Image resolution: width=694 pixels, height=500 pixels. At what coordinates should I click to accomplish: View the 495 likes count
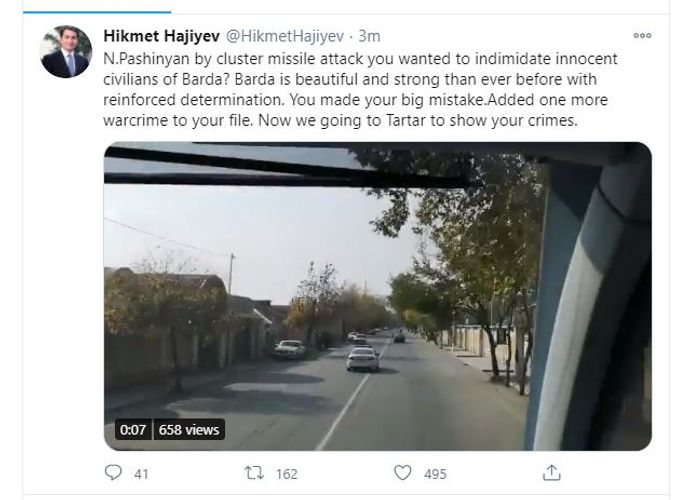435,474
